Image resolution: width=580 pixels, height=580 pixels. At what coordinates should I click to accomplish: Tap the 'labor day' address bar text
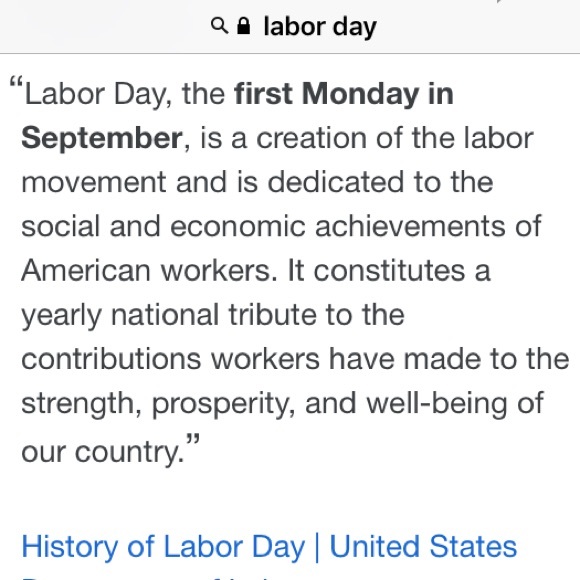(320, 27)
